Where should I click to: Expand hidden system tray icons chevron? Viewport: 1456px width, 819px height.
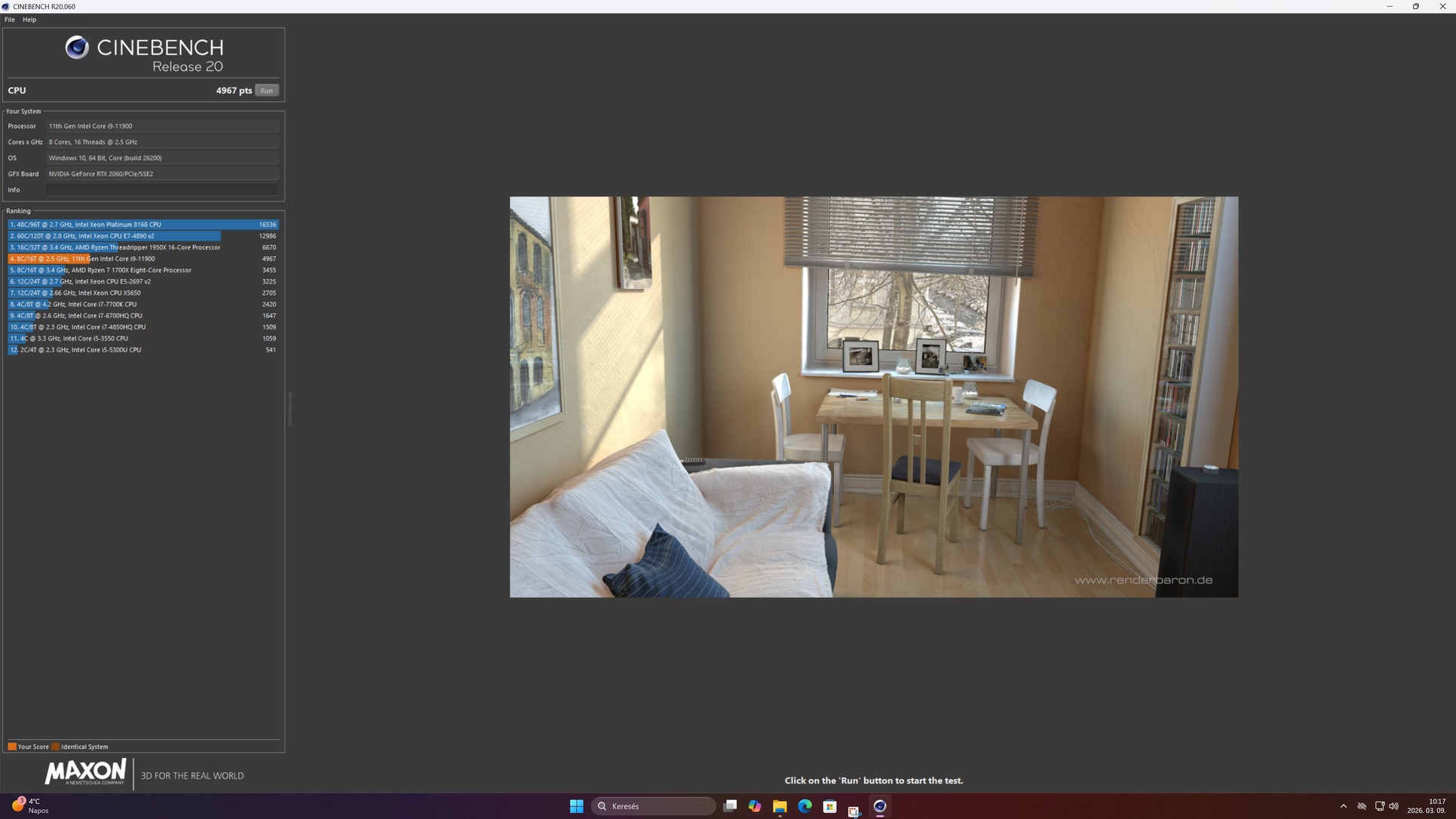[1343, 806]
